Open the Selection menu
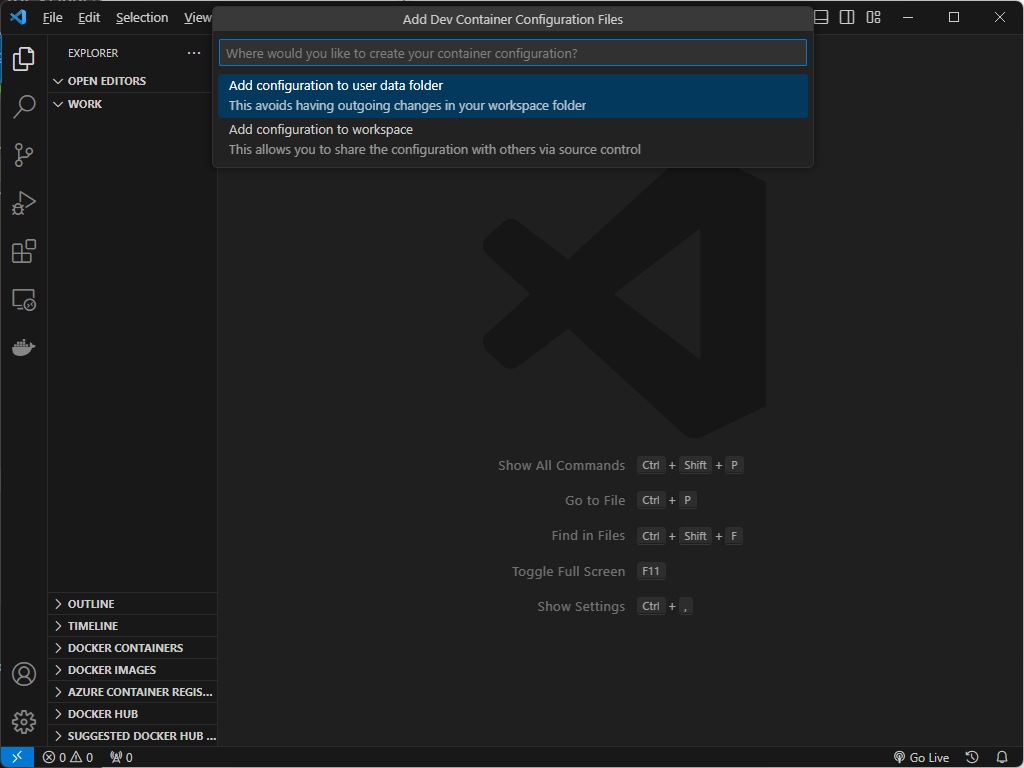This screenshot has width=1024, height=768. click(x=142, y=18)
